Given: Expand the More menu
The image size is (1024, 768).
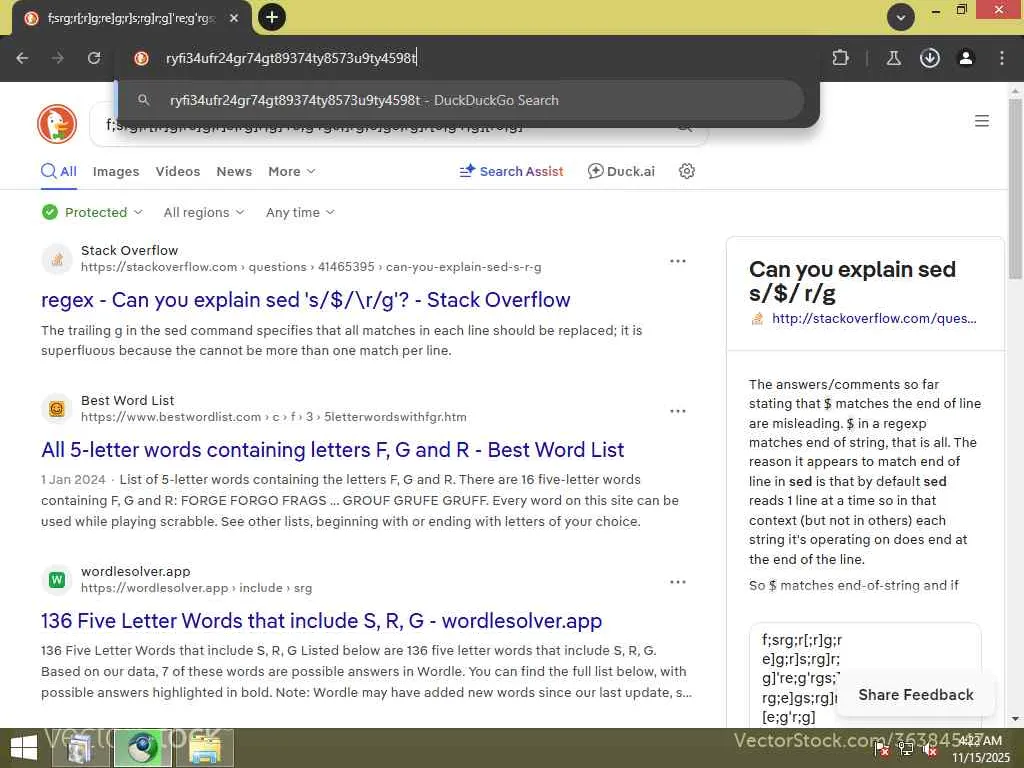Looking at the screenshot, I should click(292, 172).
